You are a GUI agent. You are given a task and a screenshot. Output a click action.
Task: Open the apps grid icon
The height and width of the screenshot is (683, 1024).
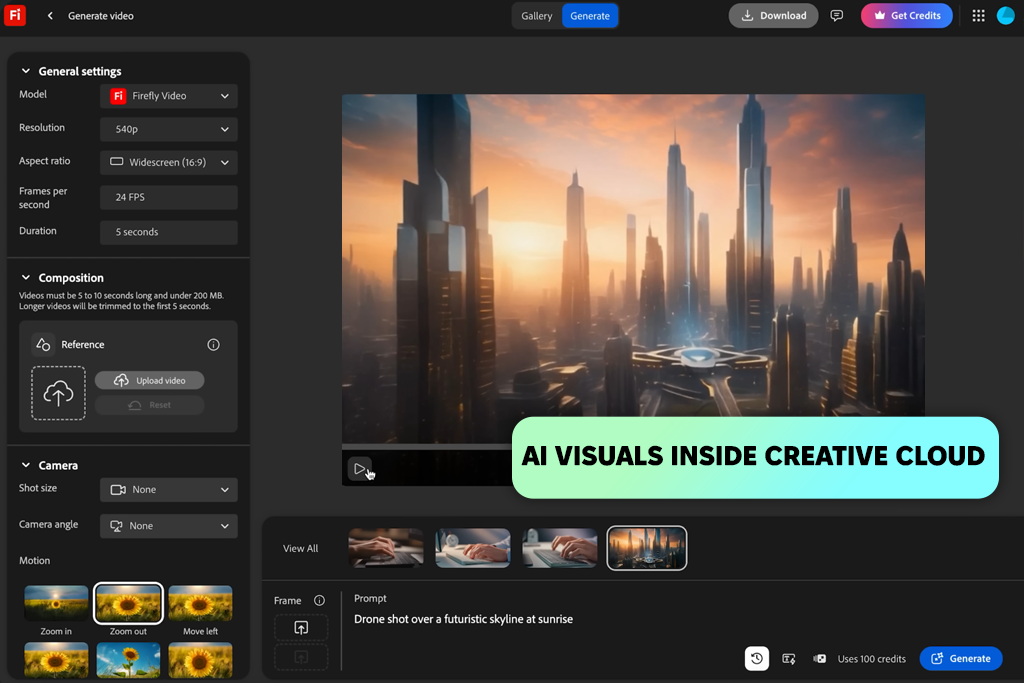[x=978, y=16]
